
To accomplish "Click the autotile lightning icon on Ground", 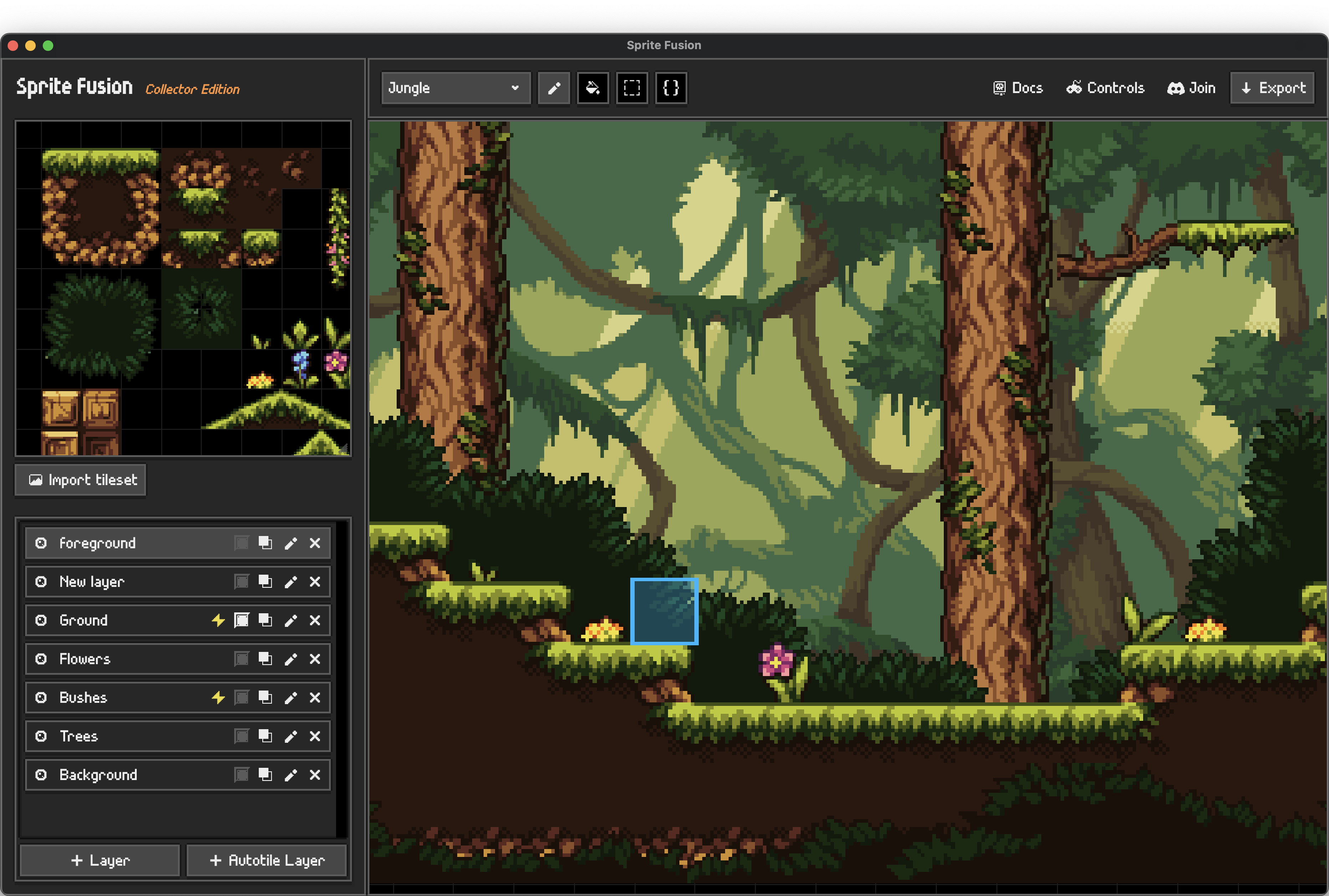I will click(218, 620).
